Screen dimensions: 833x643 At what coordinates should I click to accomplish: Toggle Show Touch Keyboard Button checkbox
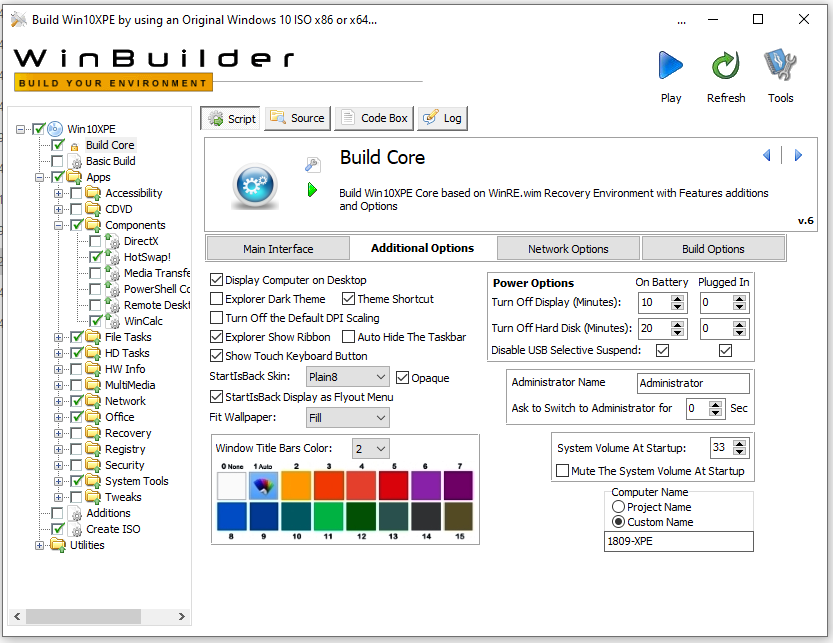(216, 356)
